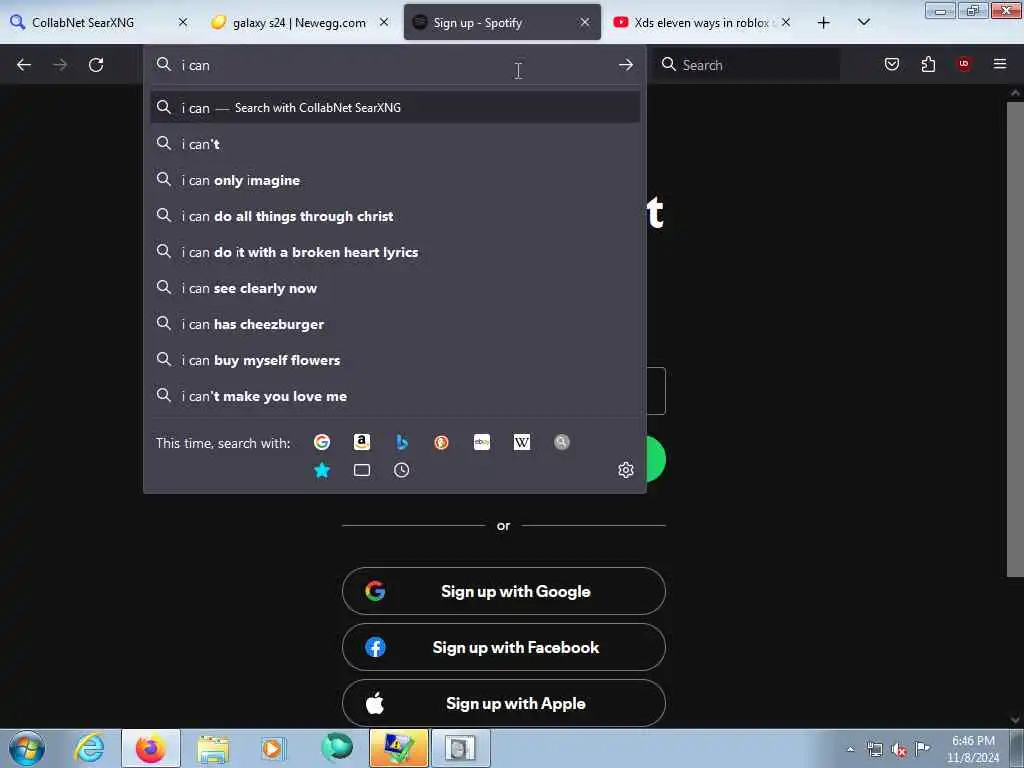The image size is (1024, 768).
Task: Open the Windows Start menu
Action: point(27,748)
